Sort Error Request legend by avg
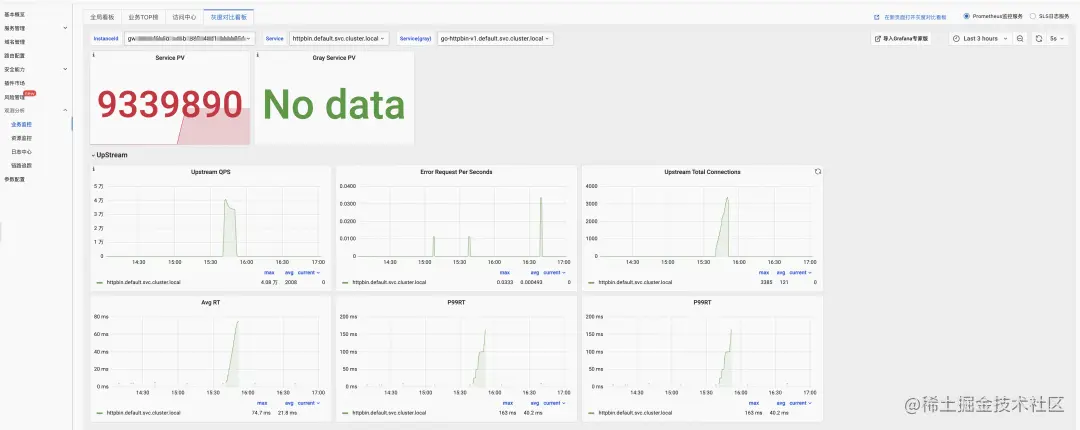The width and height of the screenshot is (1080, 430). point(535,272)
